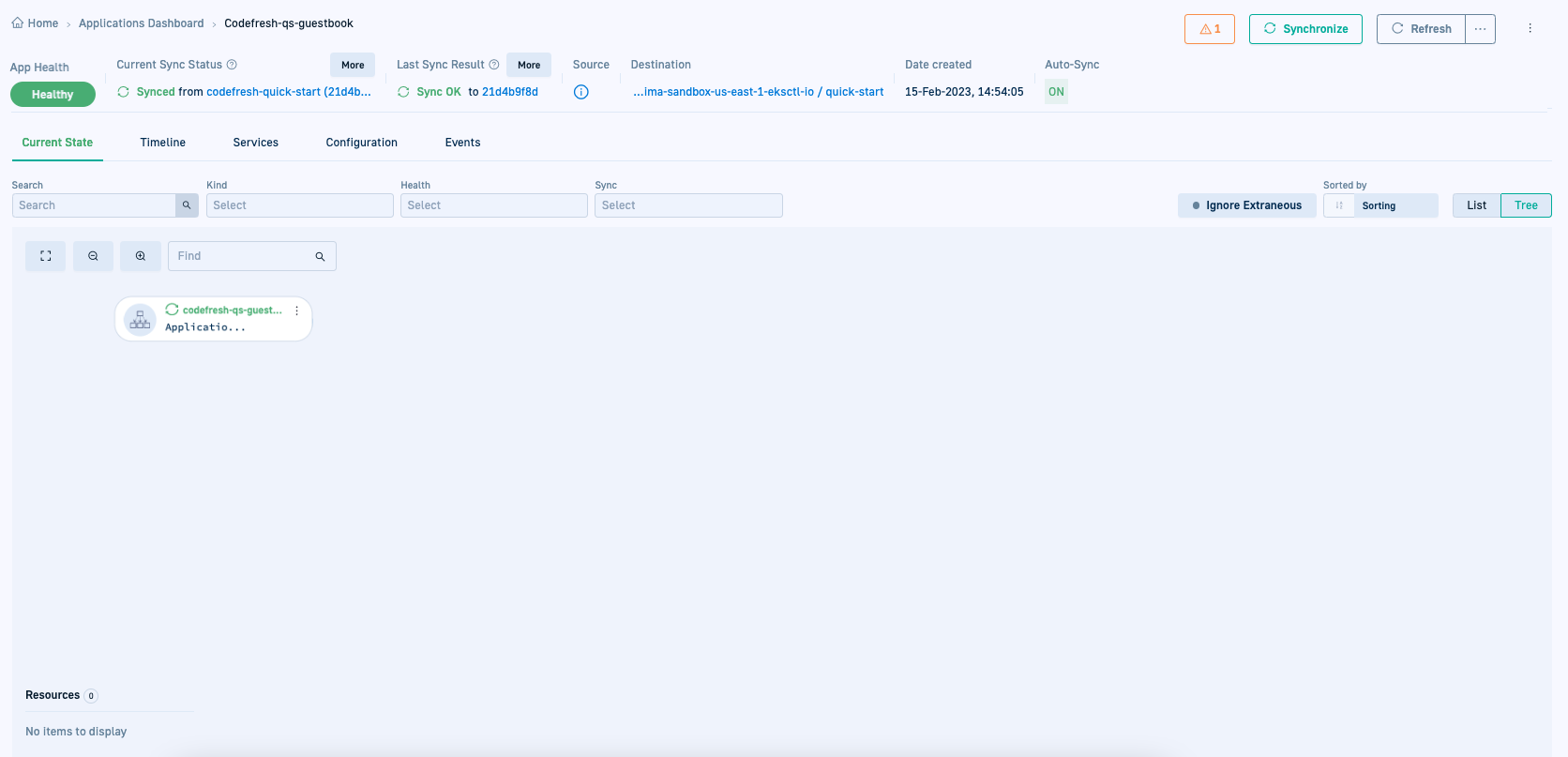
Task: Click the Healthy status badge
Action: (53, 95)
